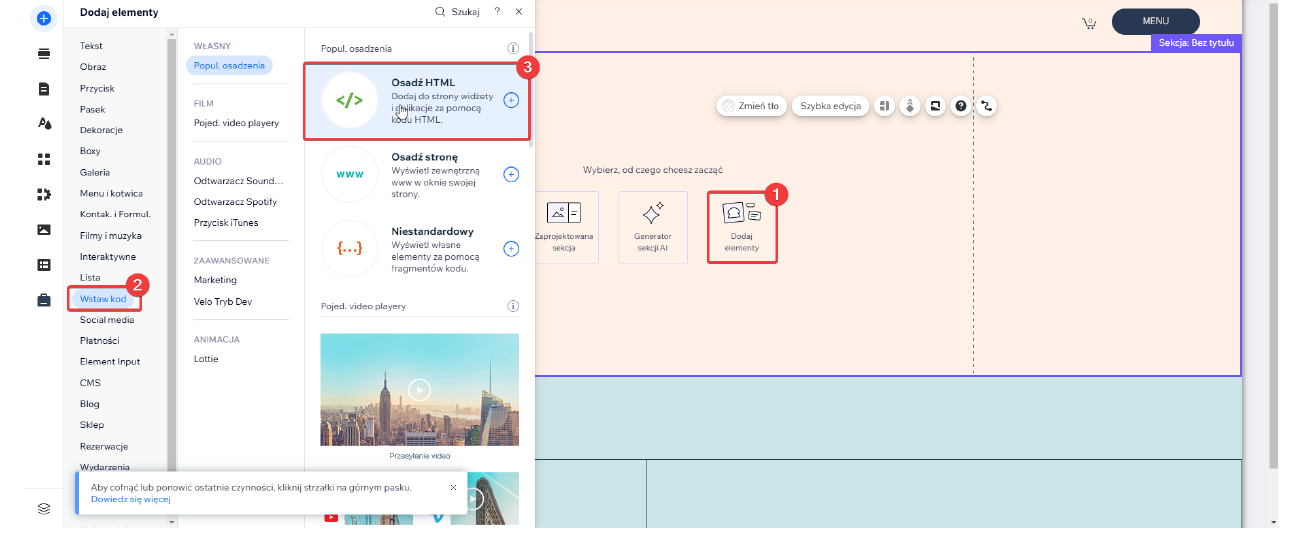Select the Blog category
1290x540 pixels.
click(90, 404)
